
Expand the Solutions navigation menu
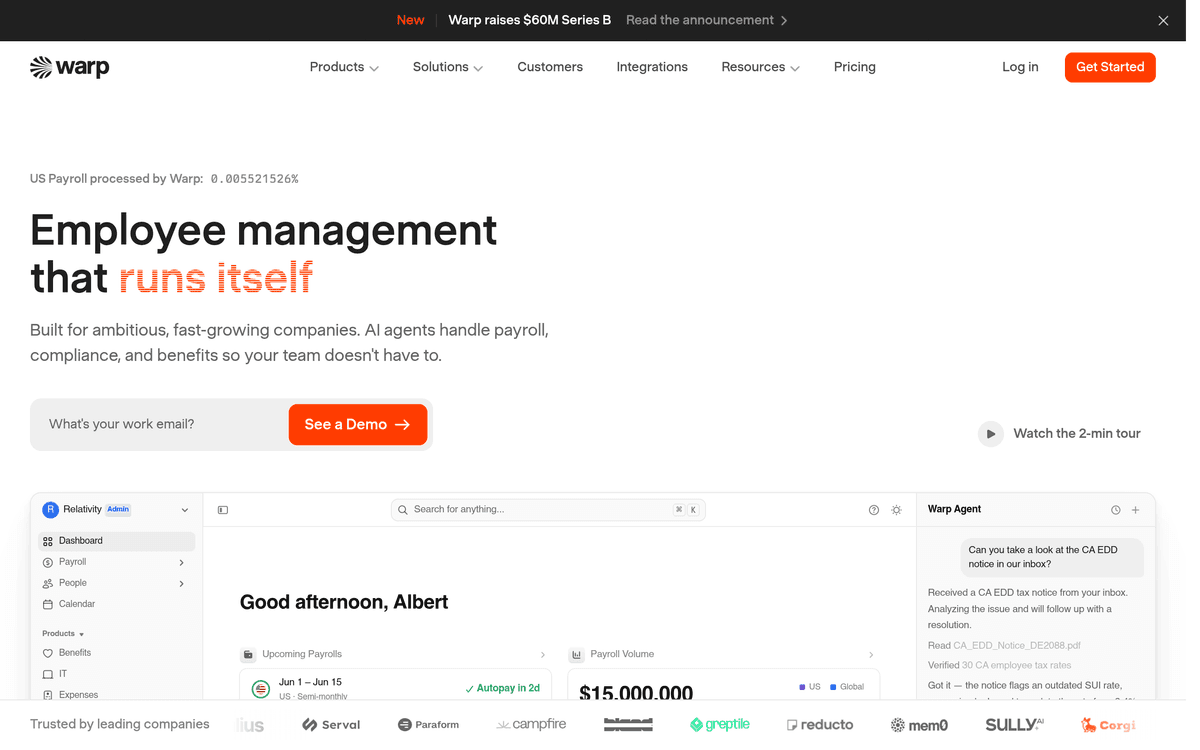pyautogui.click(x=448, y=67)
